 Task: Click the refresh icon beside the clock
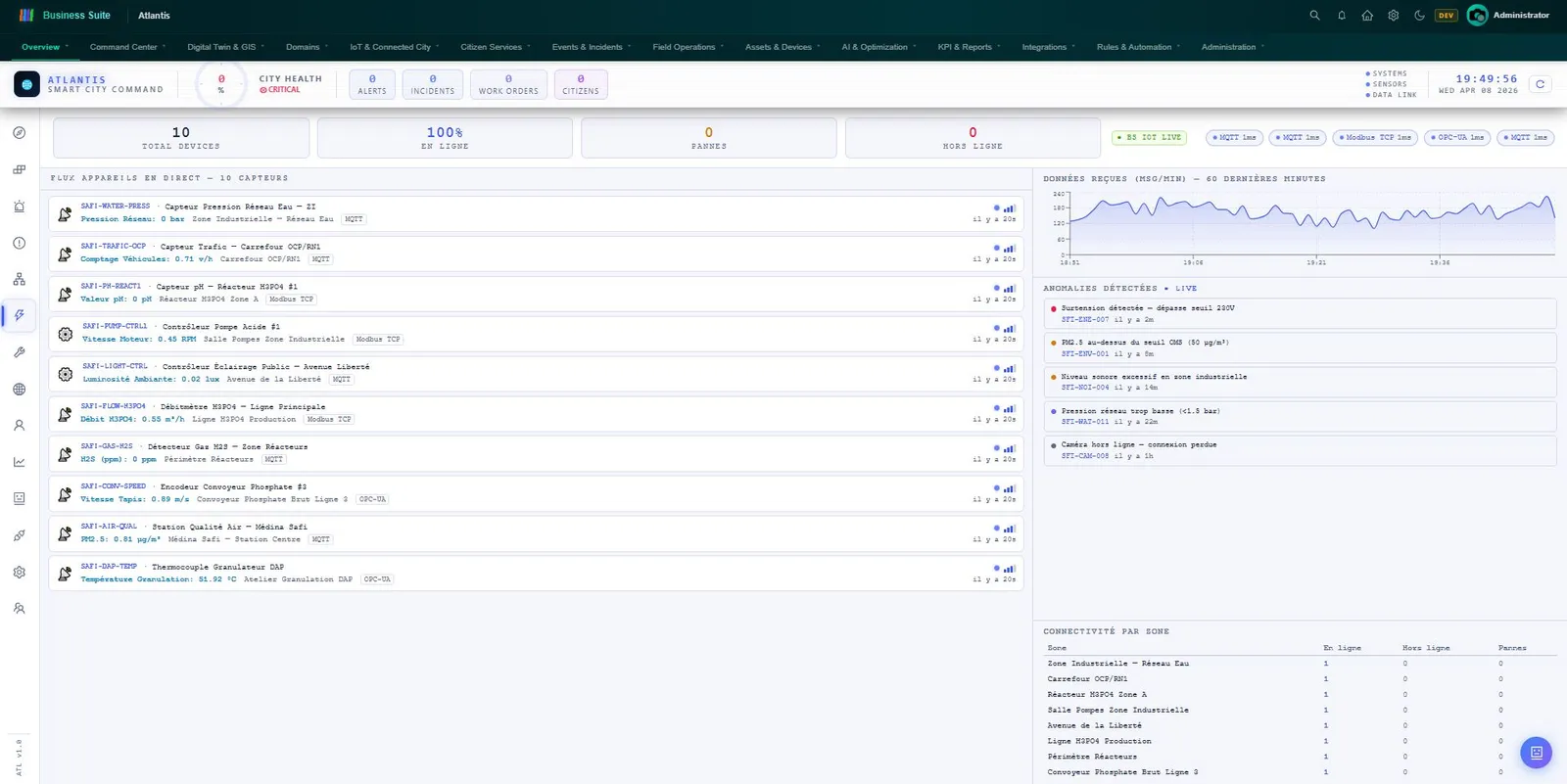pos(1540,84)
